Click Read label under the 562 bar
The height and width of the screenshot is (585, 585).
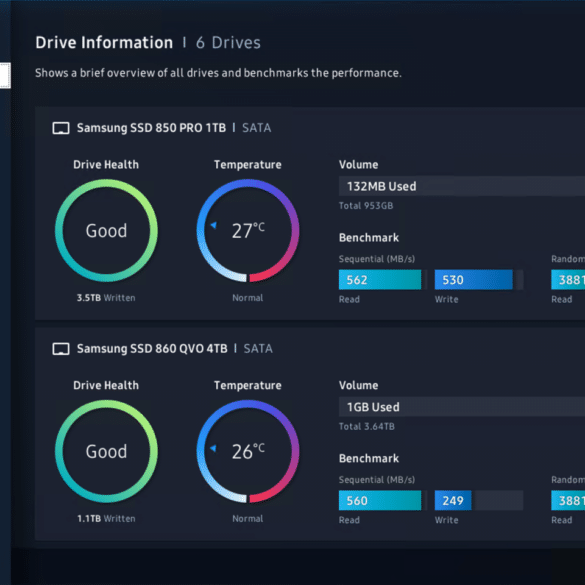(349, 299)
